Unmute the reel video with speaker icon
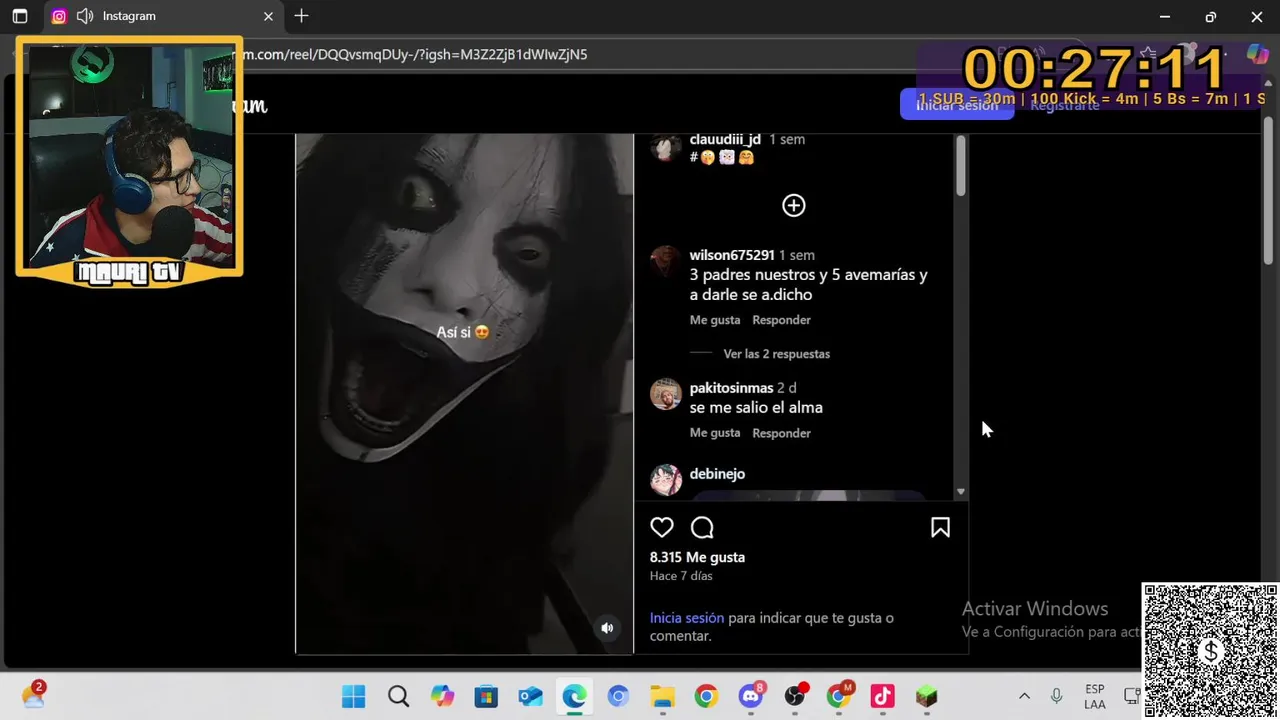Screen dimensions: 1280x720 (607, 628)
